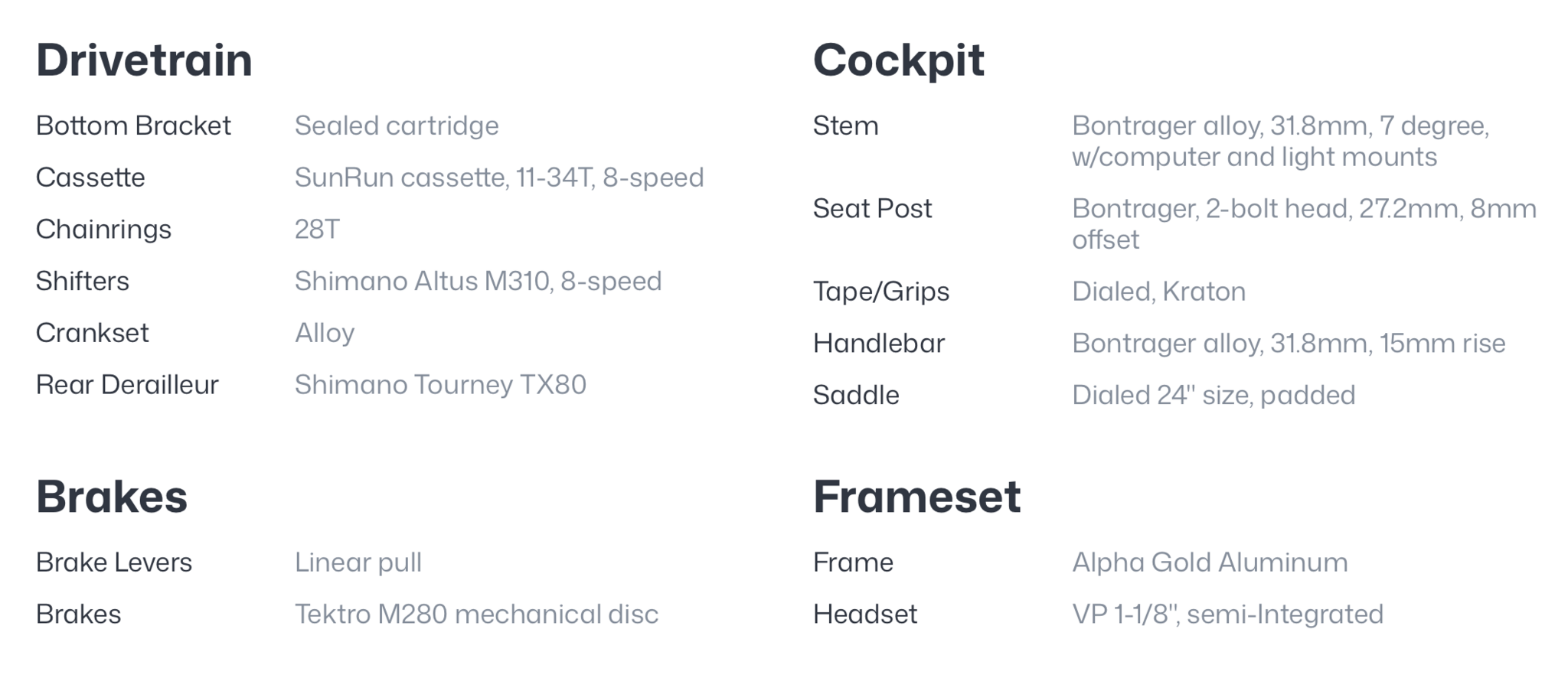The image size is (1568, 678).
Task: Select the Crankset label
Action: 93,333
